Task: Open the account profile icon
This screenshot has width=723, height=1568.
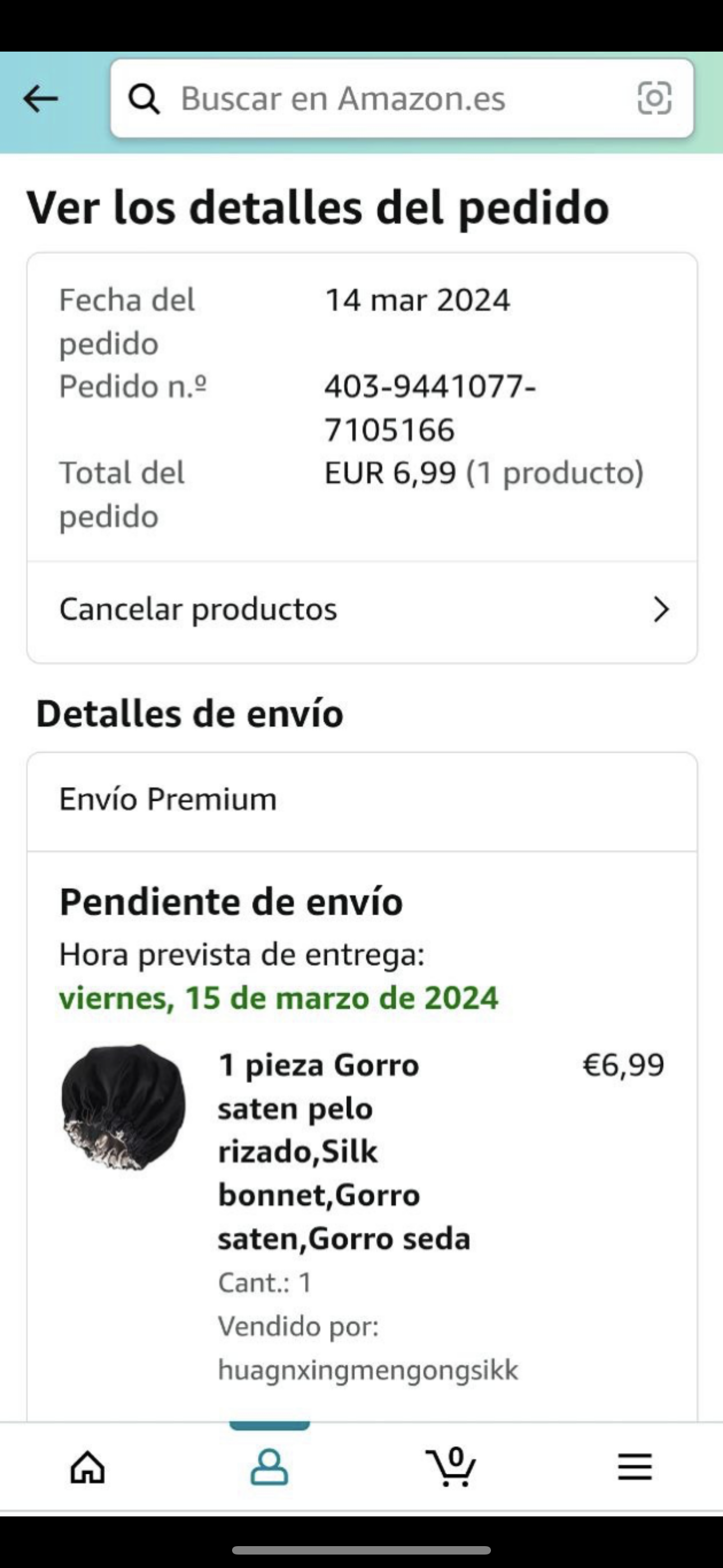Action: pyautogui.click(x=269, y=1467)
